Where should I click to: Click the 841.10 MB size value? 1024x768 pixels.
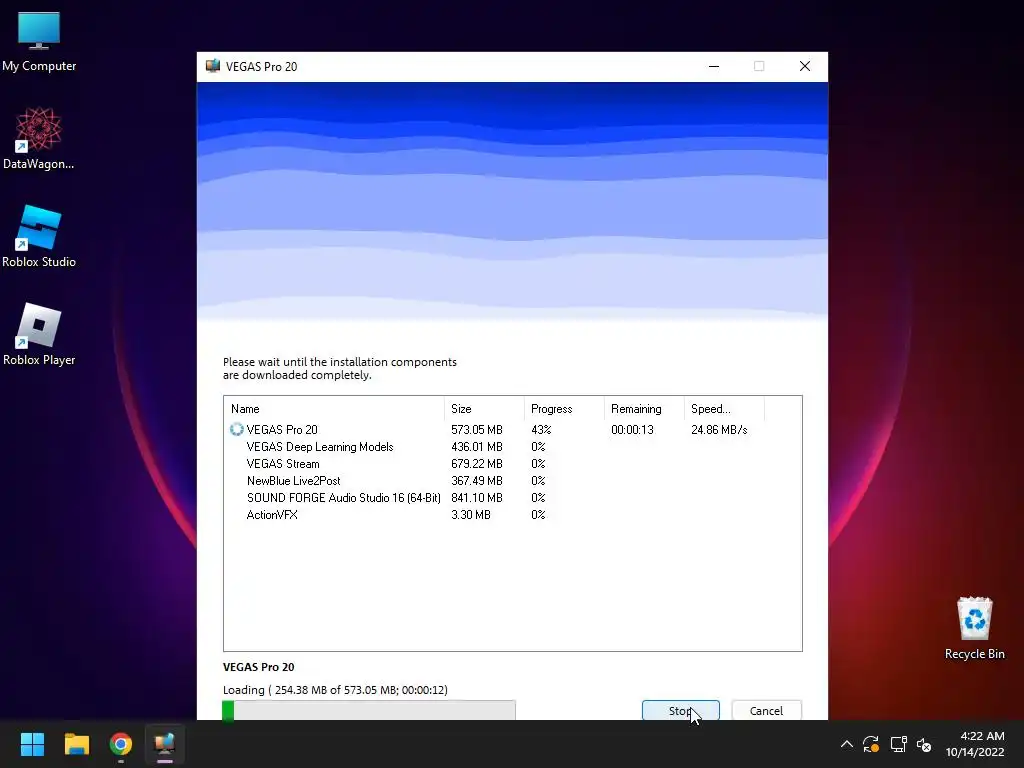[x=477, y=498]
